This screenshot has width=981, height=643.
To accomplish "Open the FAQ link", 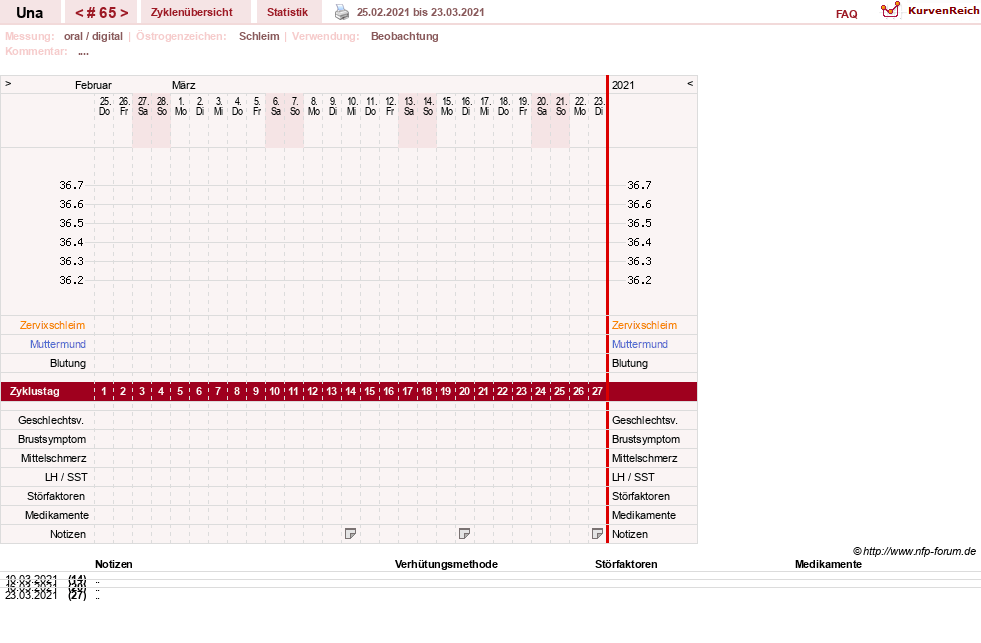I will [x=846, y=14].
